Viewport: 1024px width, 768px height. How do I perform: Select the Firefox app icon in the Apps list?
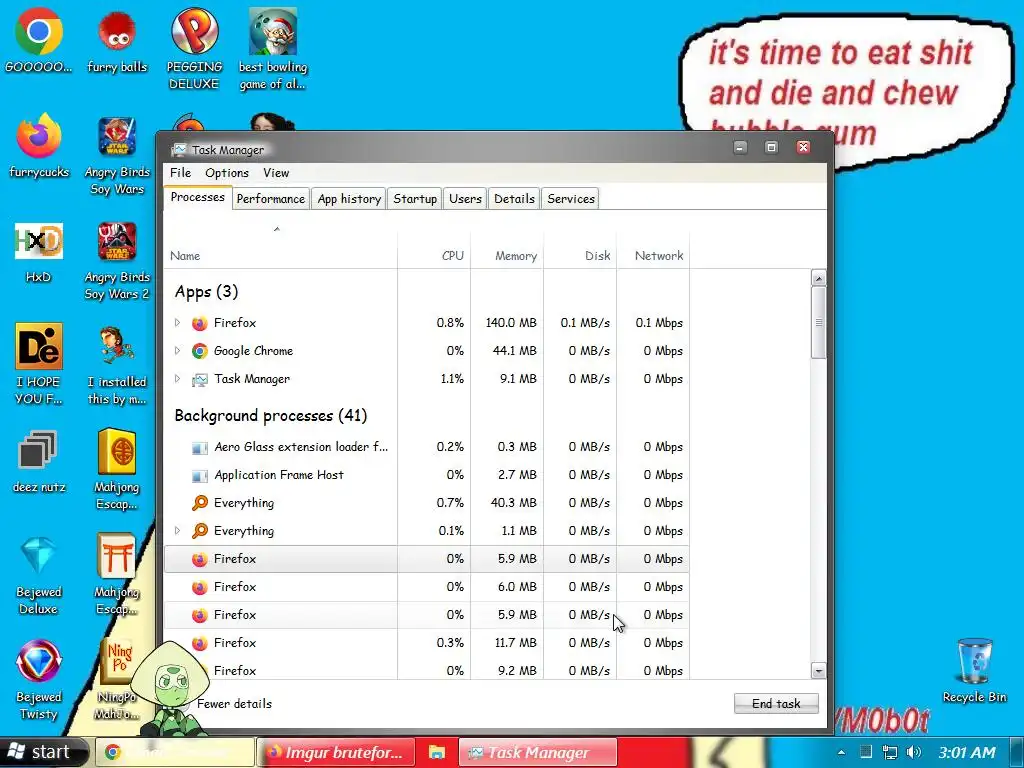[200, 323]
